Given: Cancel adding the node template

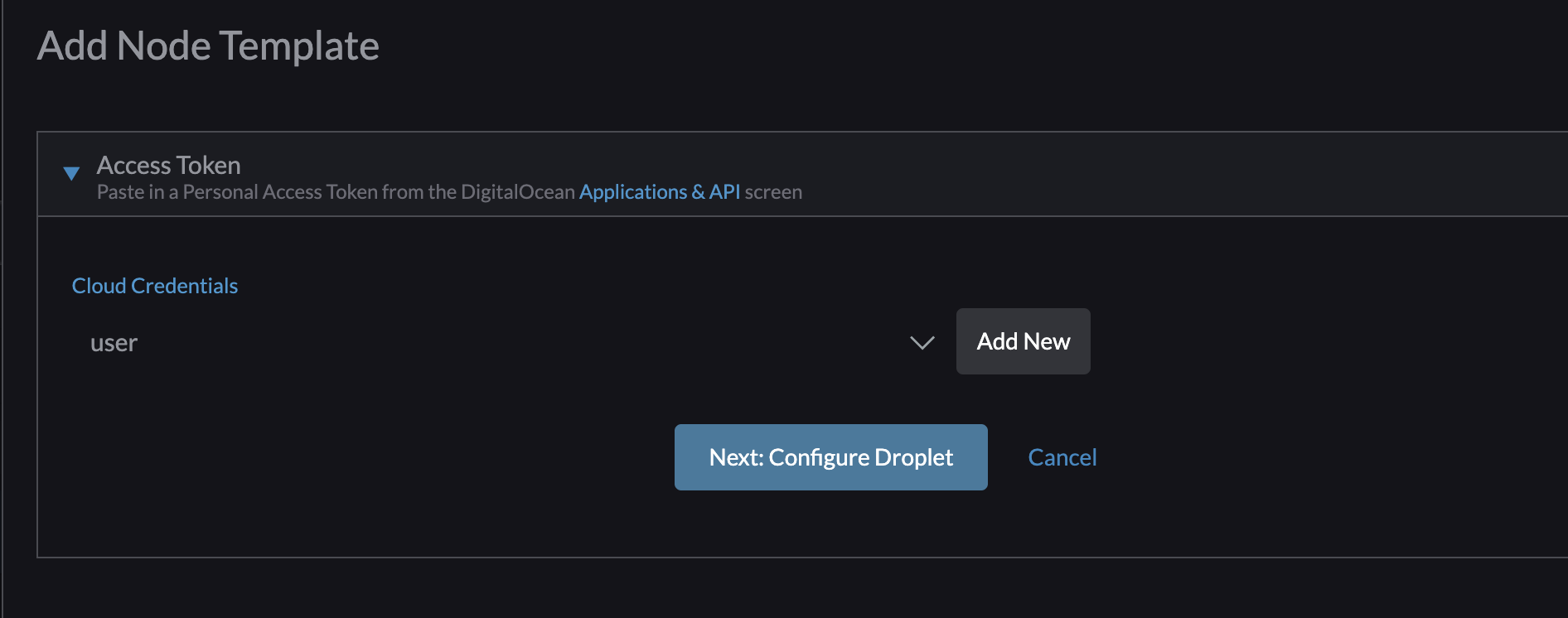Looking at the screenshot, I should coord(1062,457).
